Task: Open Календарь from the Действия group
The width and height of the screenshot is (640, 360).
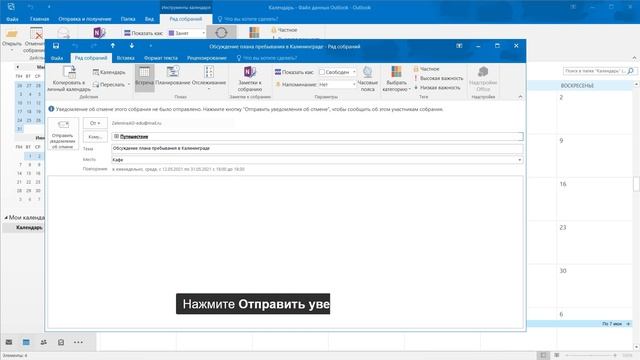Action: click(x=109, y=72)
